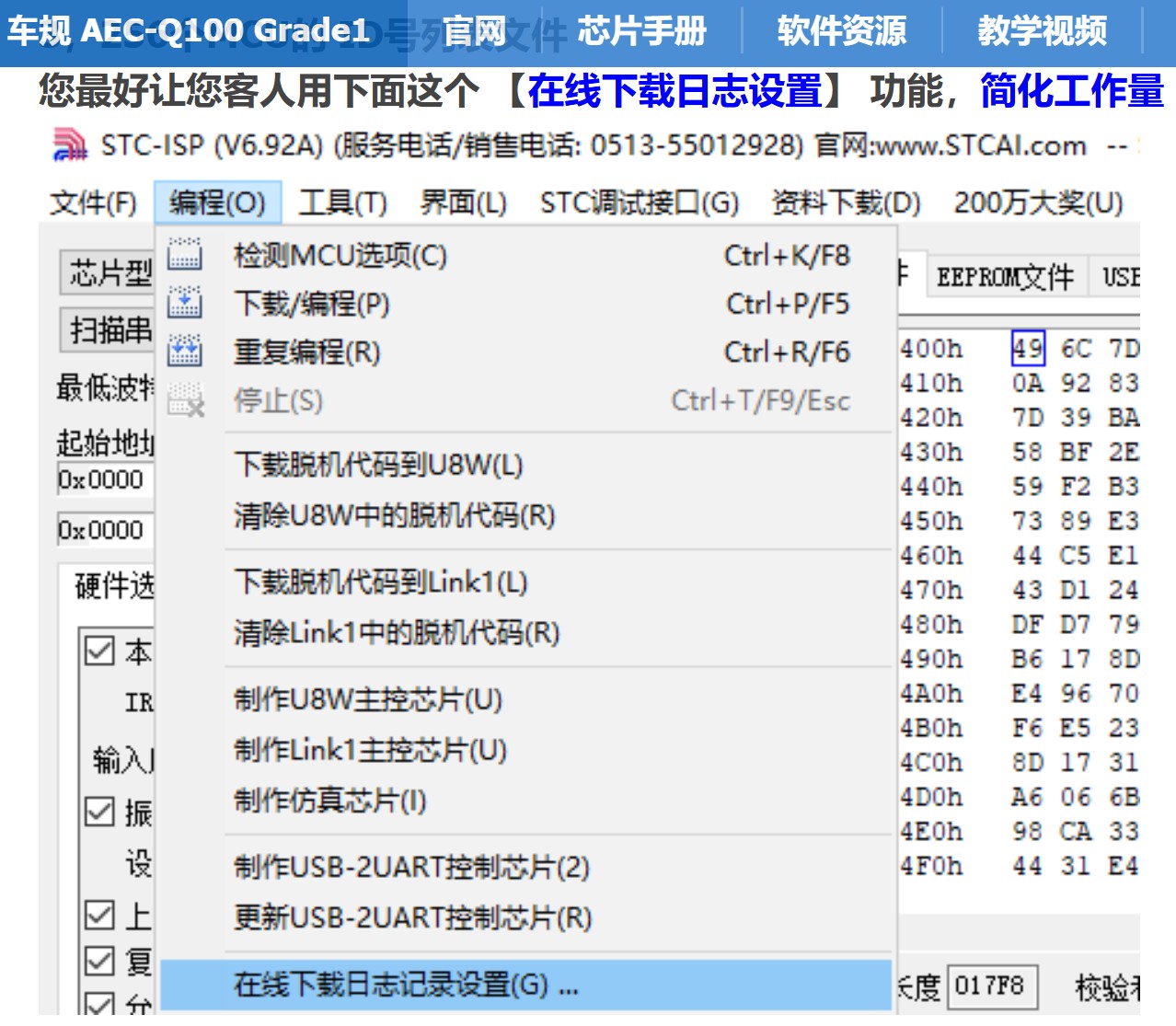This screenshot has height=1026, width=1176.
Task: Choose 清除Link1中的脱机代码(R)
Action: pyautogui.click(x=525, y=632)
